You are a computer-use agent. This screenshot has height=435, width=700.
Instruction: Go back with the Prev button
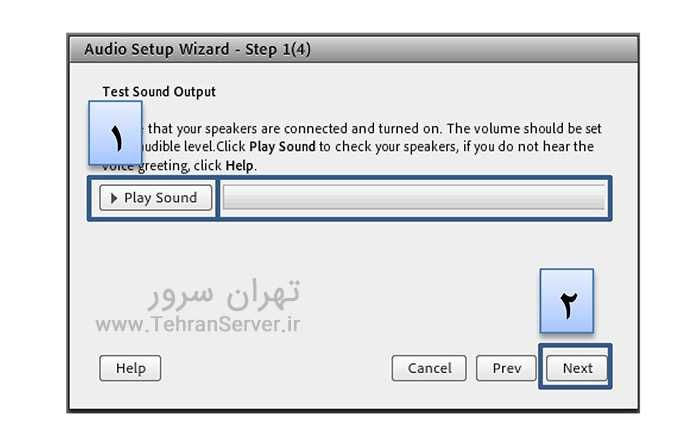tap(506, 368)
